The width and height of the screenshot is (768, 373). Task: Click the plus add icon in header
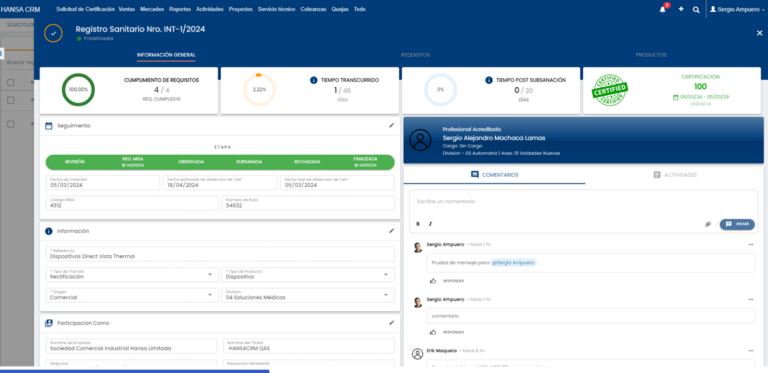tap(681, 9)
